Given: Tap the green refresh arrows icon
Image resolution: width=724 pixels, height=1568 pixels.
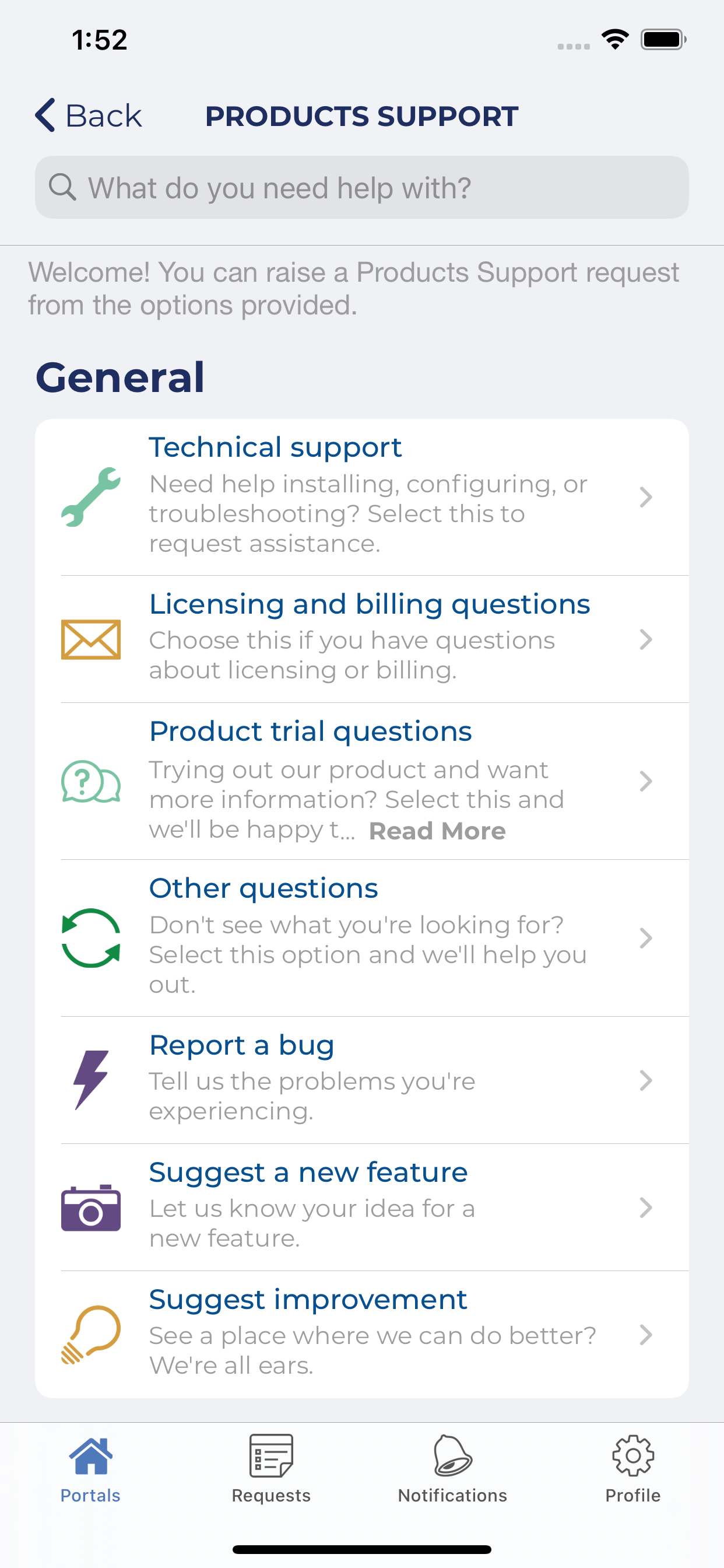Looking at the screenshot, I should [x=91, y=938].
